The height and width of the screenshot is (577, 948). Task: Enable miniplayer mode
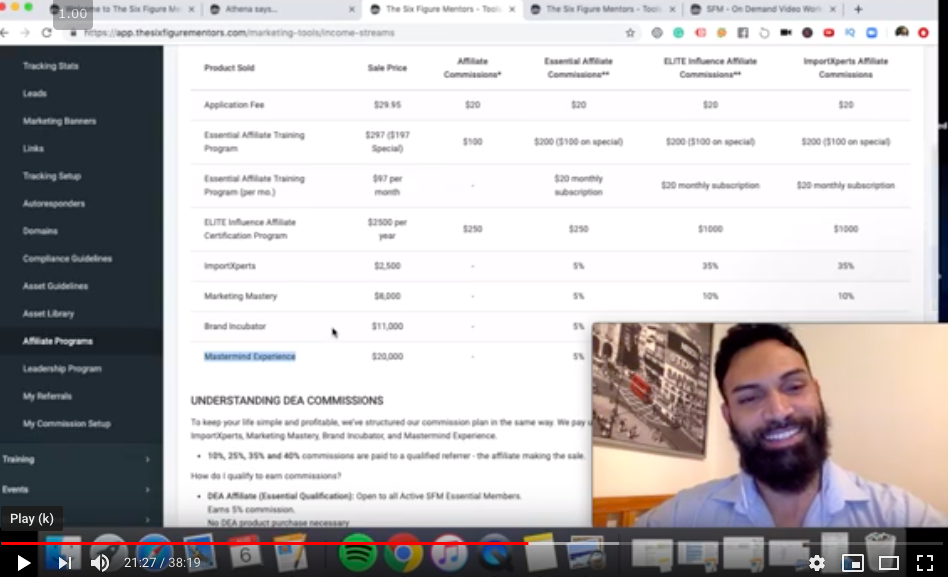852,563
